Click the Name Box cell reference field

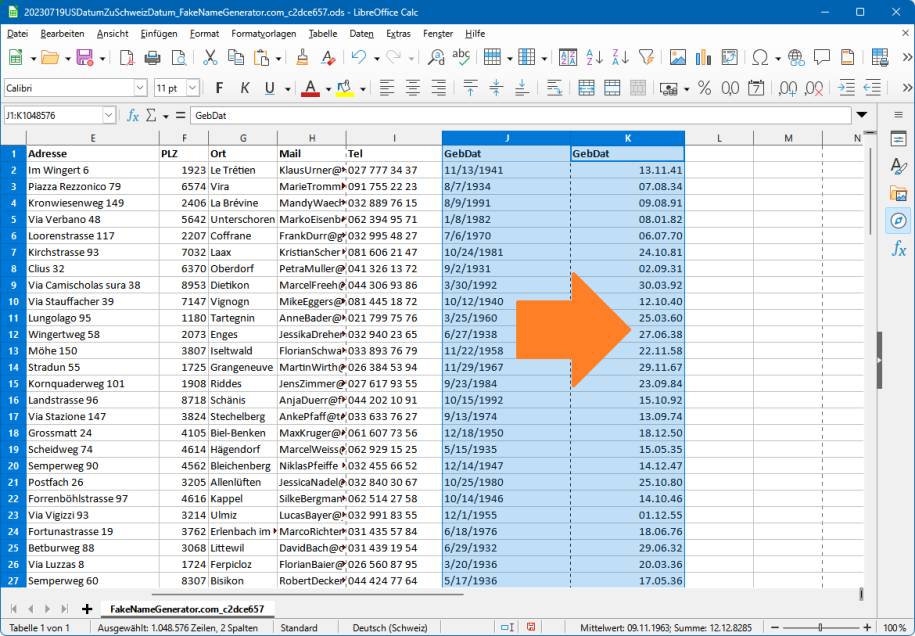[55, 115]
